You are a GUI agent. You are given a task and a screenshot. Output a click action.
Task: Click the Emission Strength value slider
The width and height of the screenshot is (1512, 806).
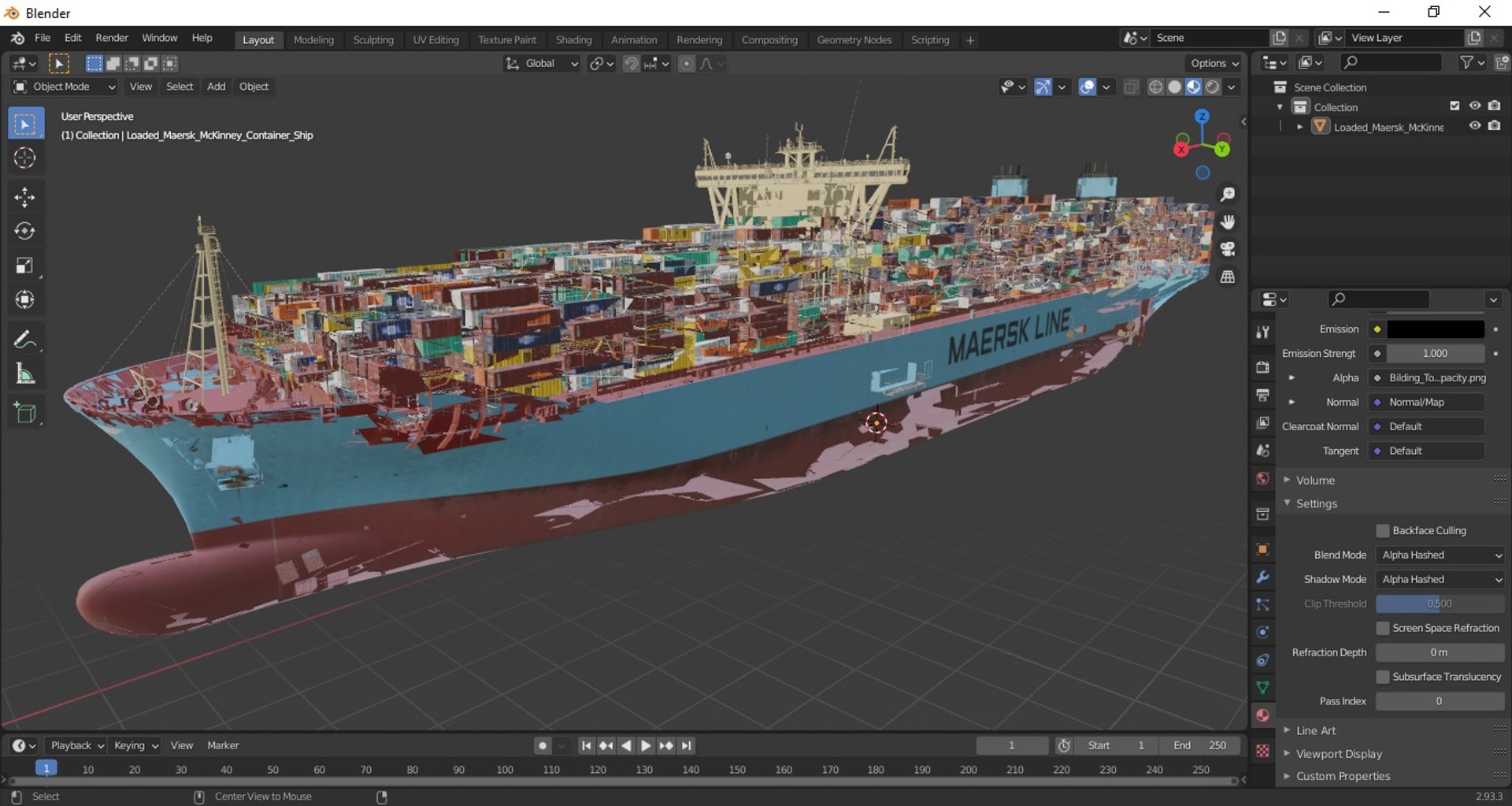coord(1435,354)
